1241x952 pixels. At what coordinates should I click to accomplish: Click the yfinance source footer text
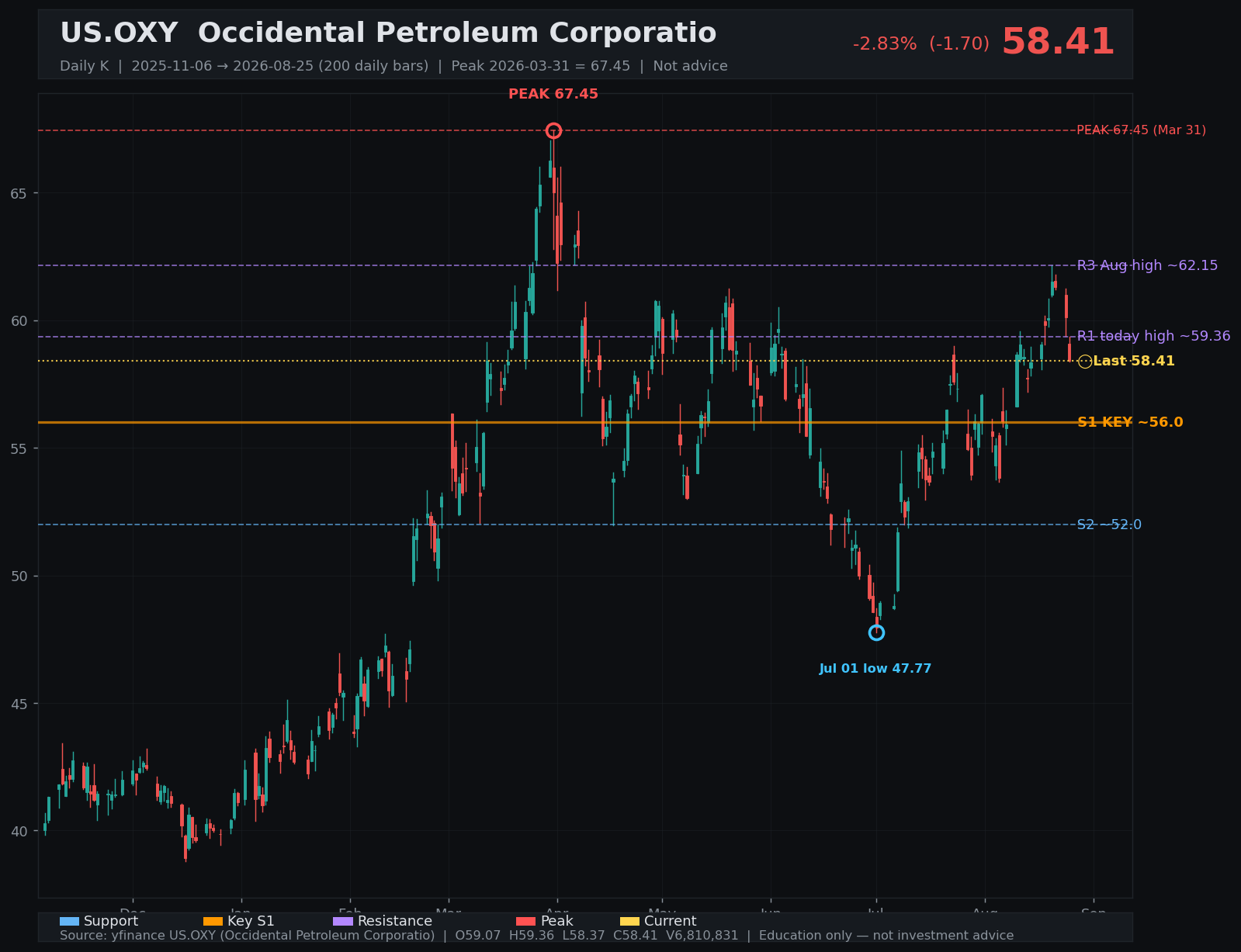536,936
